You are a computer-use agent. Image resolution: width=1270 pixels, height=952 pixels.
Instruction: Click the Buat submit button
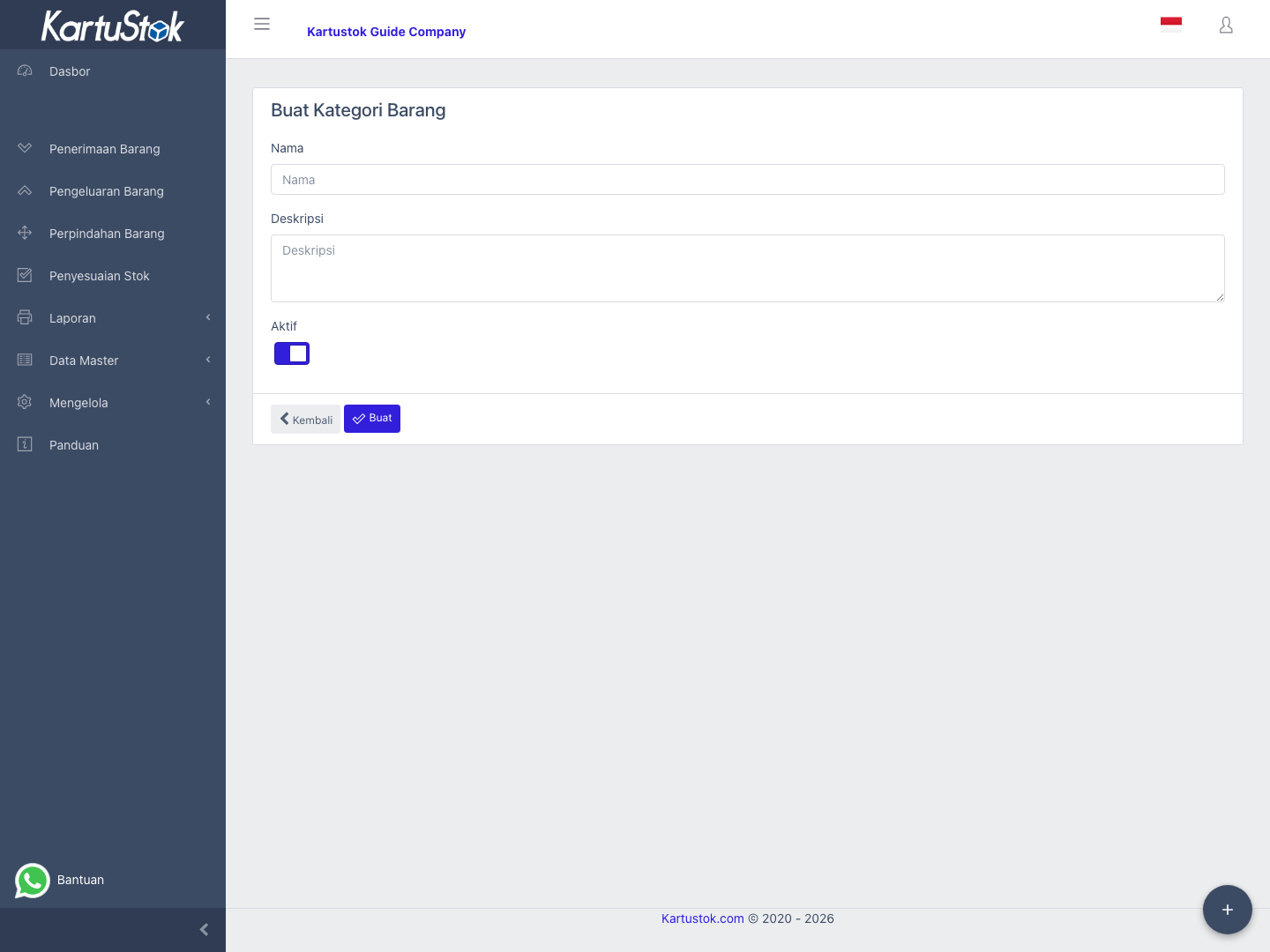coord(372,419)
